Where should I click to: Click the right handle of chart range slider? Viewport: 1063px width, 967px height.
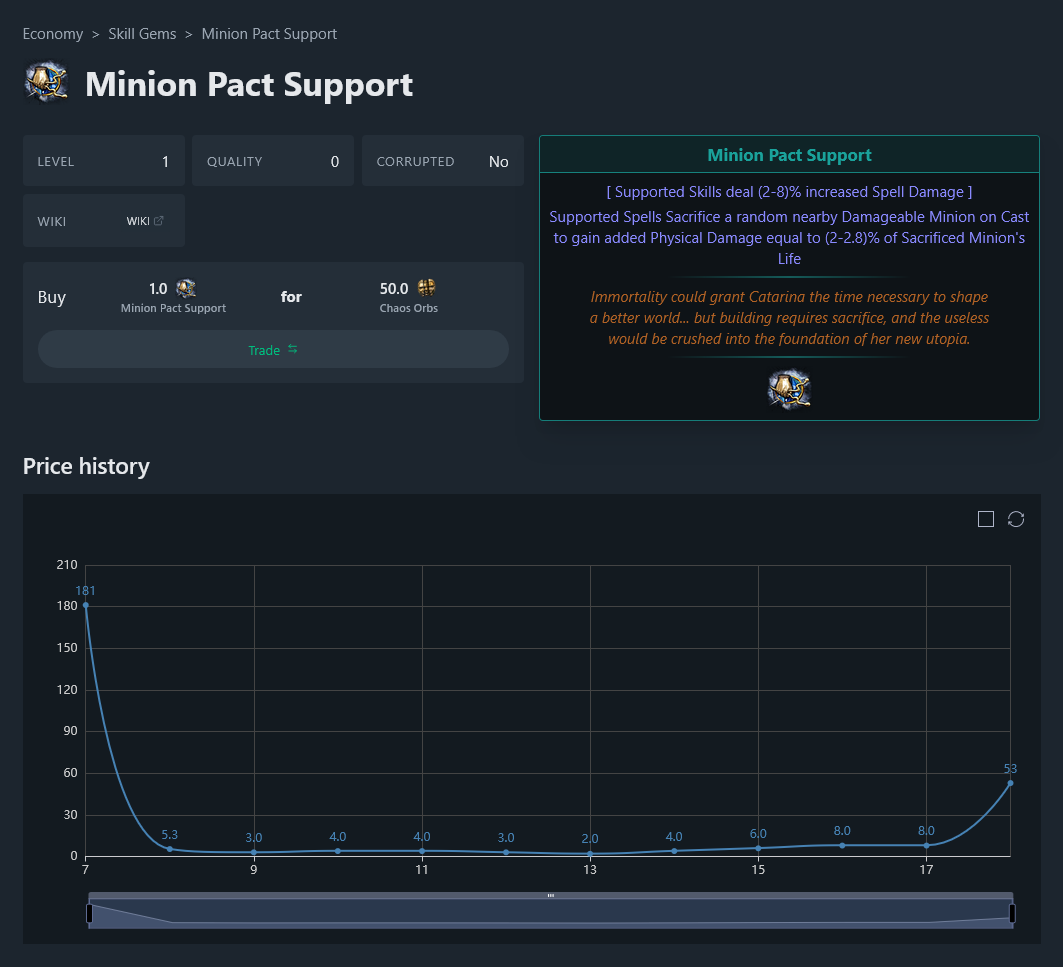pos(1012,913)
